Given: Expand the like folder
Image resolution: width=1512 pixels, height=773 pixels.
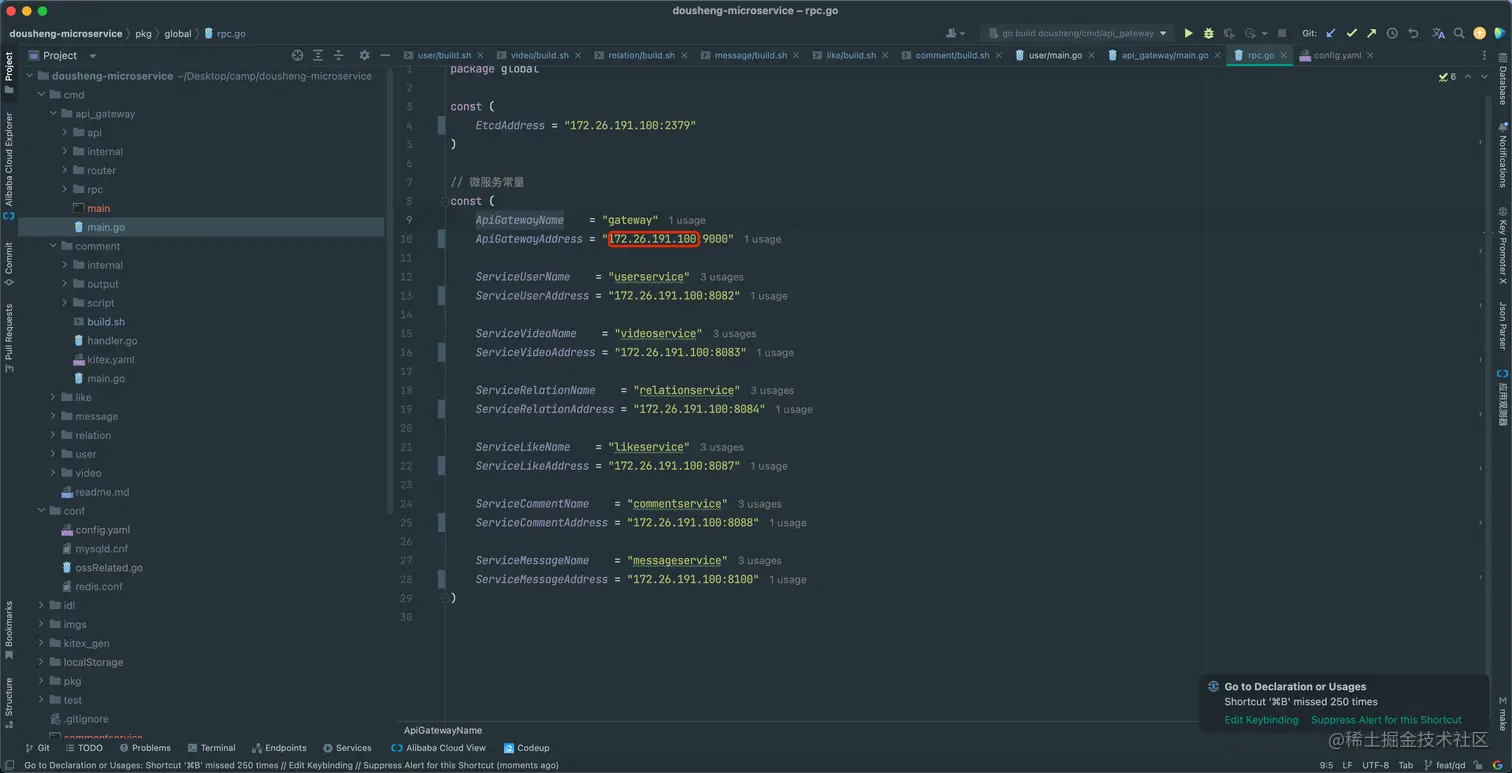Looking at the screenshot, I should (x=54, y=397).
